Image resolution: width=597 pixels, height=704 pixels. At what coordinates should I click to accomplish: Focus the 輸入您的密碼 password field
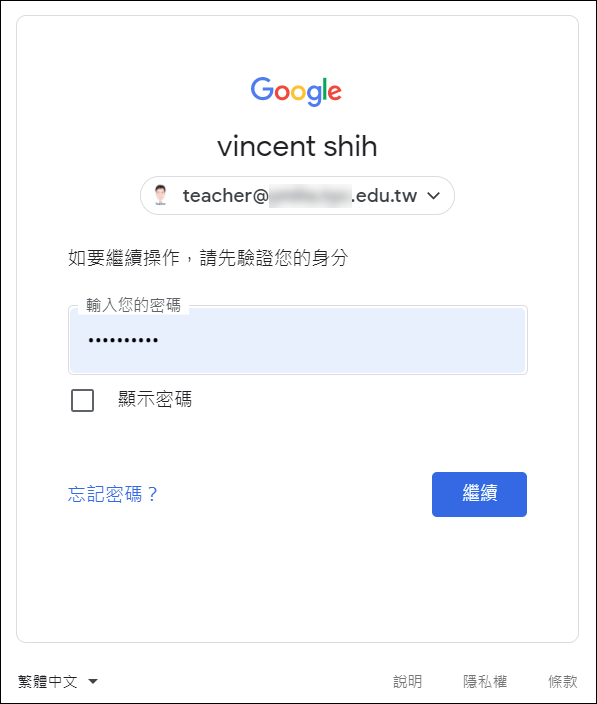point(298,340)
